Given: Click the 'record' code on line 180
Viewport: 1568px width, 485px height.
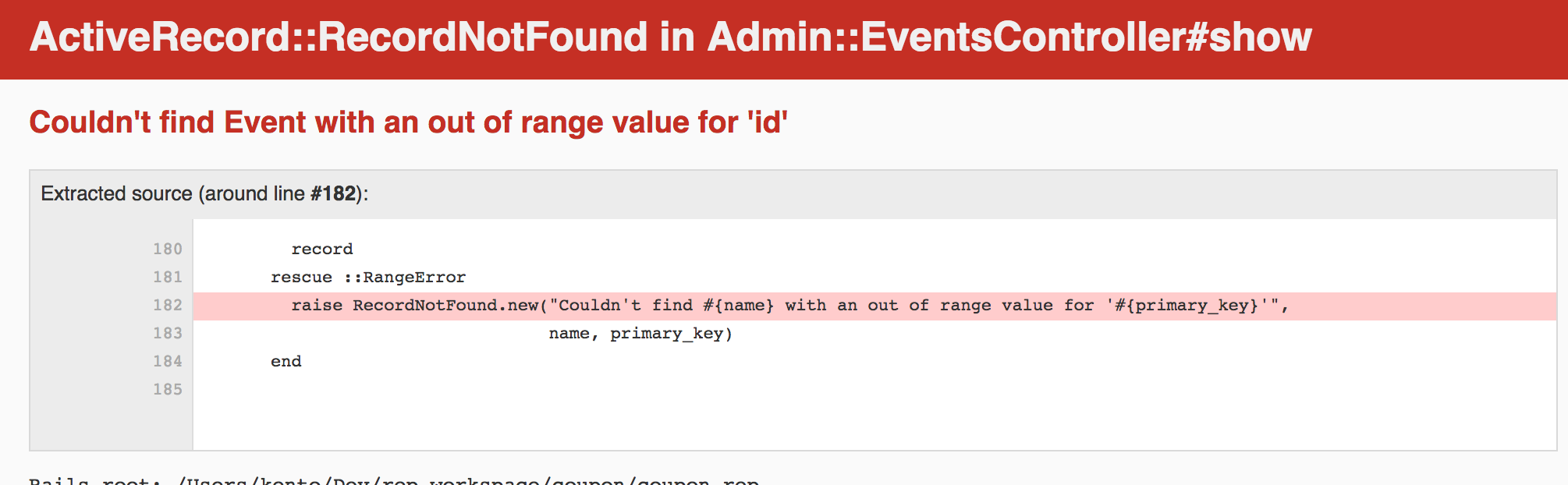Looking at the screenshot, I should [322, 249].
